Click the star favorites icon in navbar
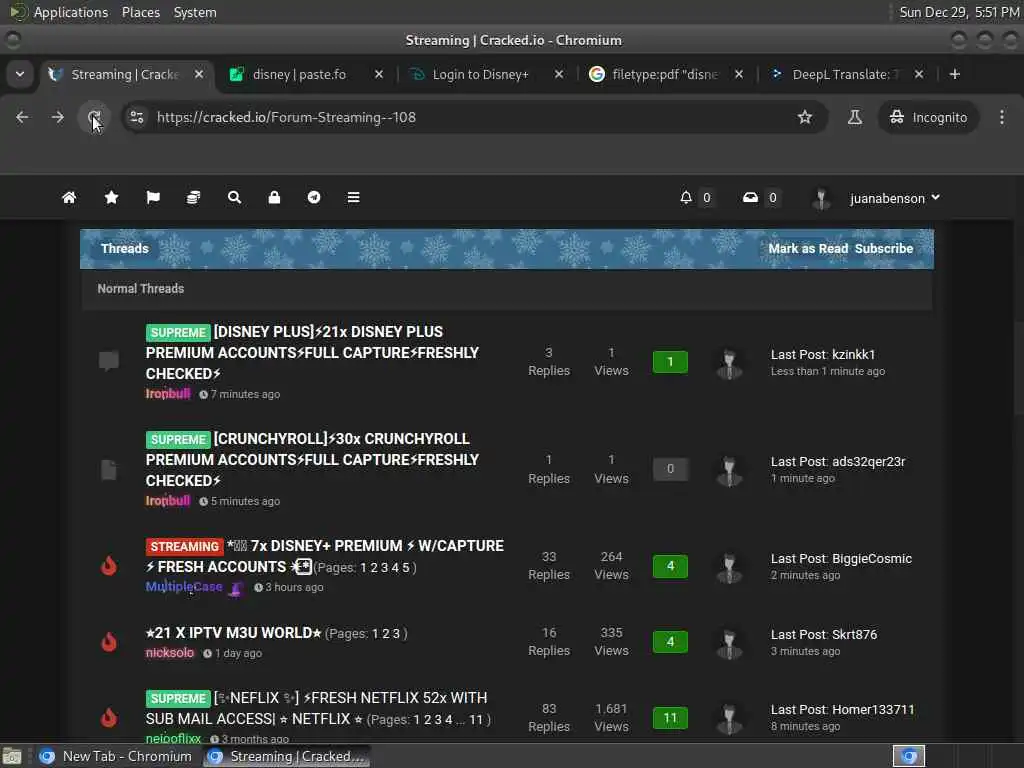 pos(112,197)
